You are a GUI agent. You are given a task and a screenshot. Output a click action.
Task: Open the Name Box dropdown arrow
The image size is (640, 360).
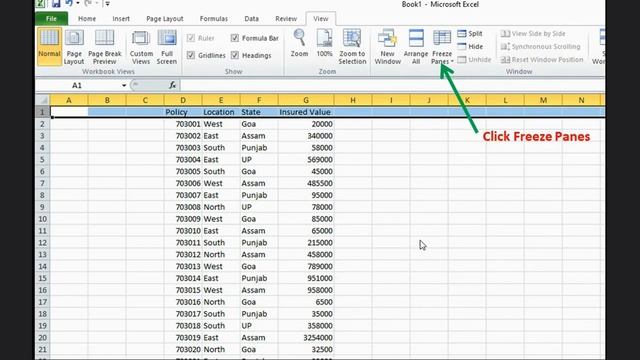click(x=124, y=85)
